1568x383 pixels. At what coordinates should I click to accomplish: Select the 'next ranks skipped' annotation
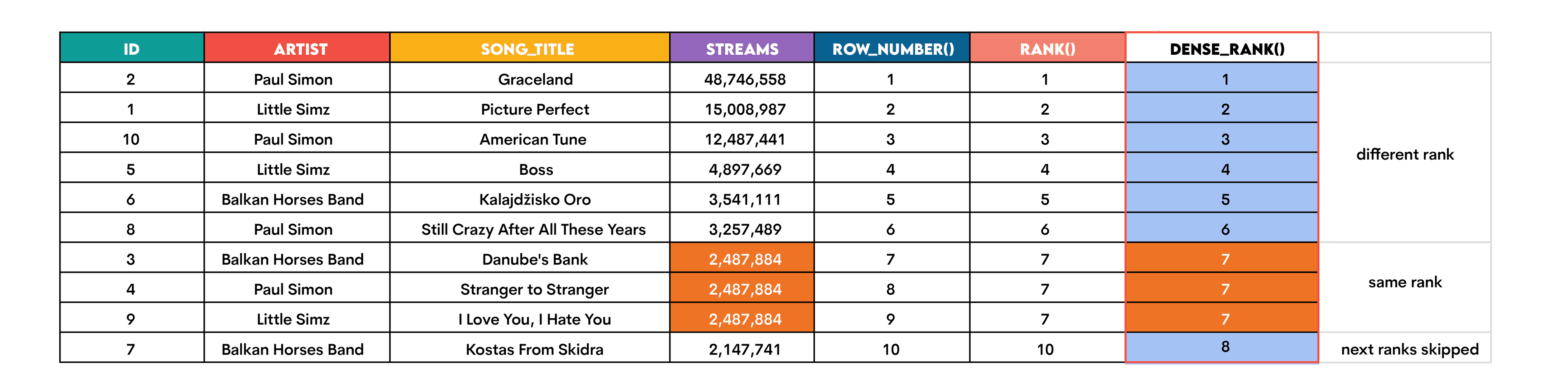tap(1409, 350)
